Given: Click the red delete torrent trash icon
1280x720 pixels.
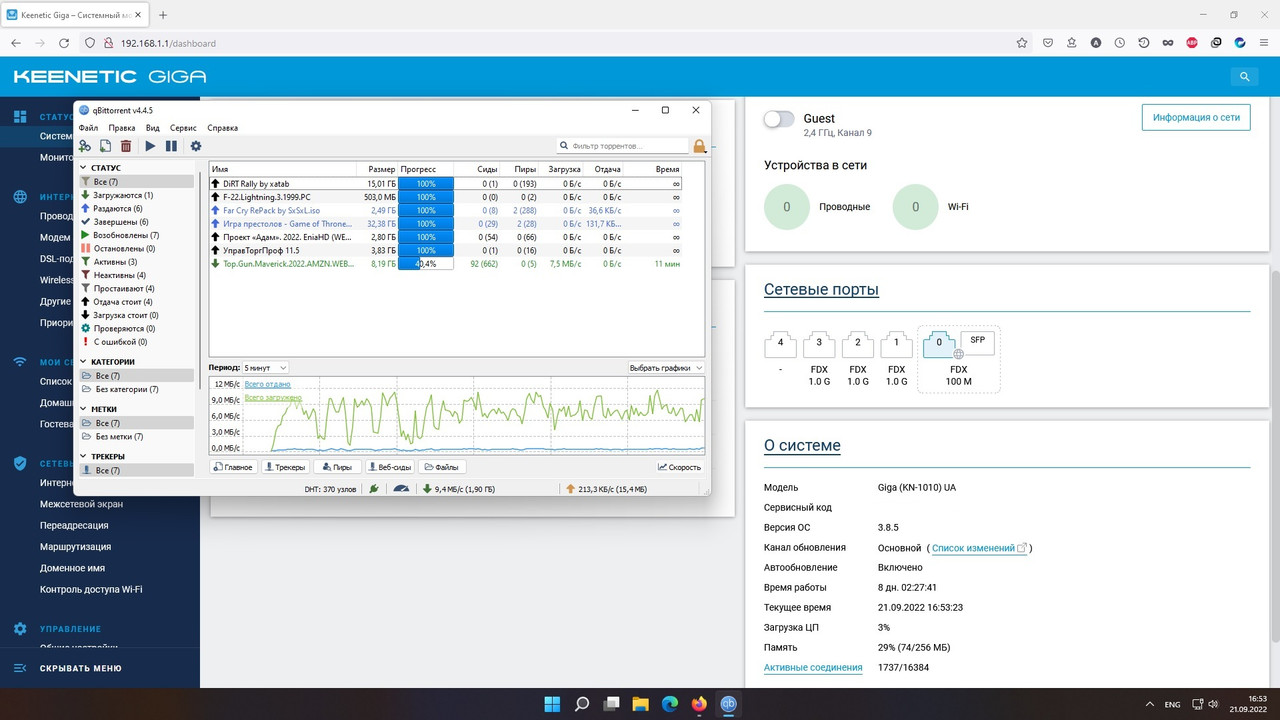Looking at the screenshot, I should (126, 146).
